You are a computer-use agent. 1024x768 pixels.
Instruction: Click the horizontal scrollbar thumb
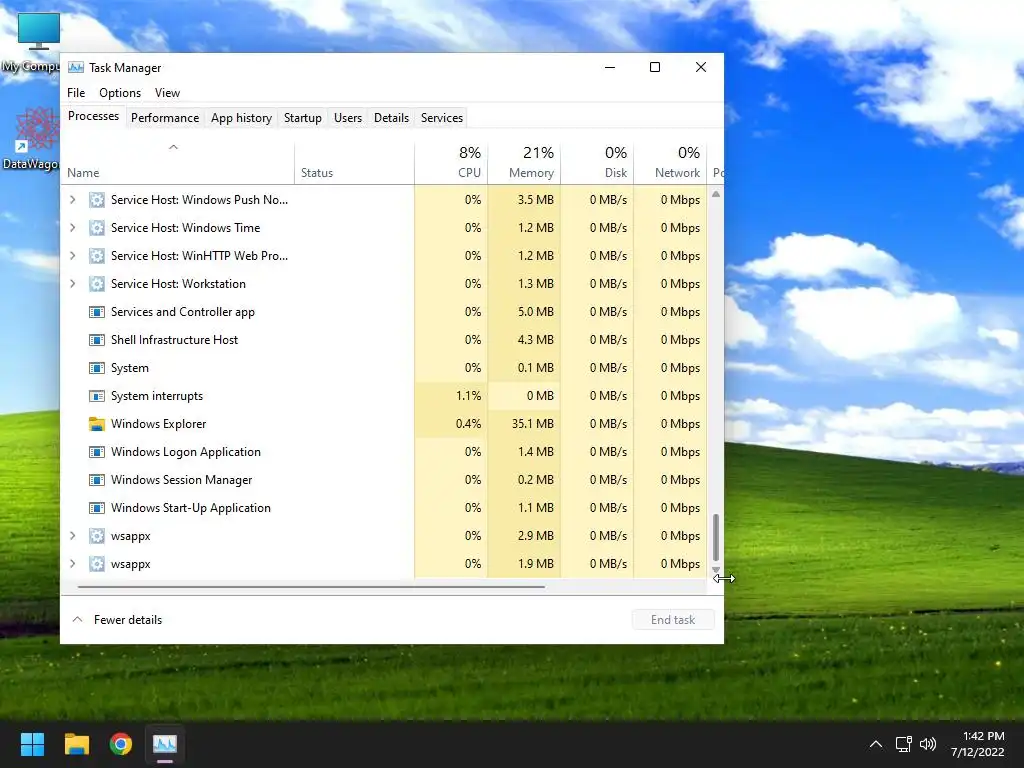(311, 586)
